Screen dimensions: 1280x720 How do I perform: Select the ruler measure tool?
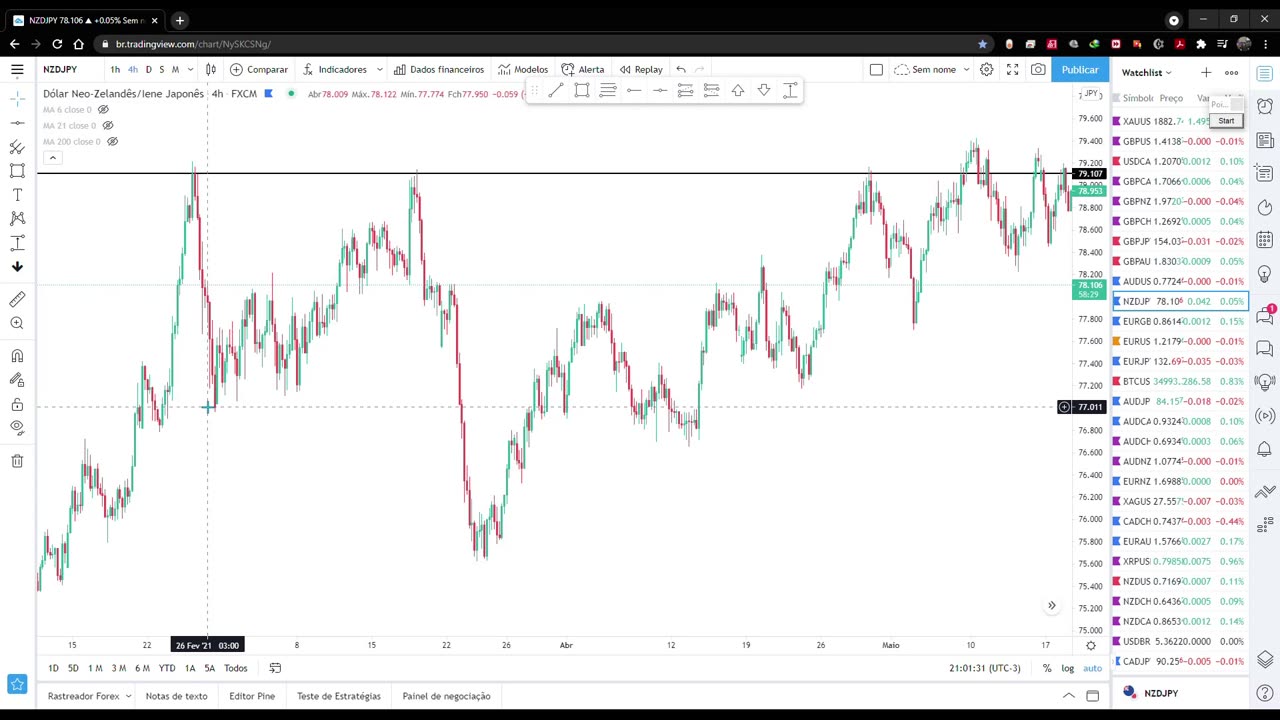(x=17, y=299)
